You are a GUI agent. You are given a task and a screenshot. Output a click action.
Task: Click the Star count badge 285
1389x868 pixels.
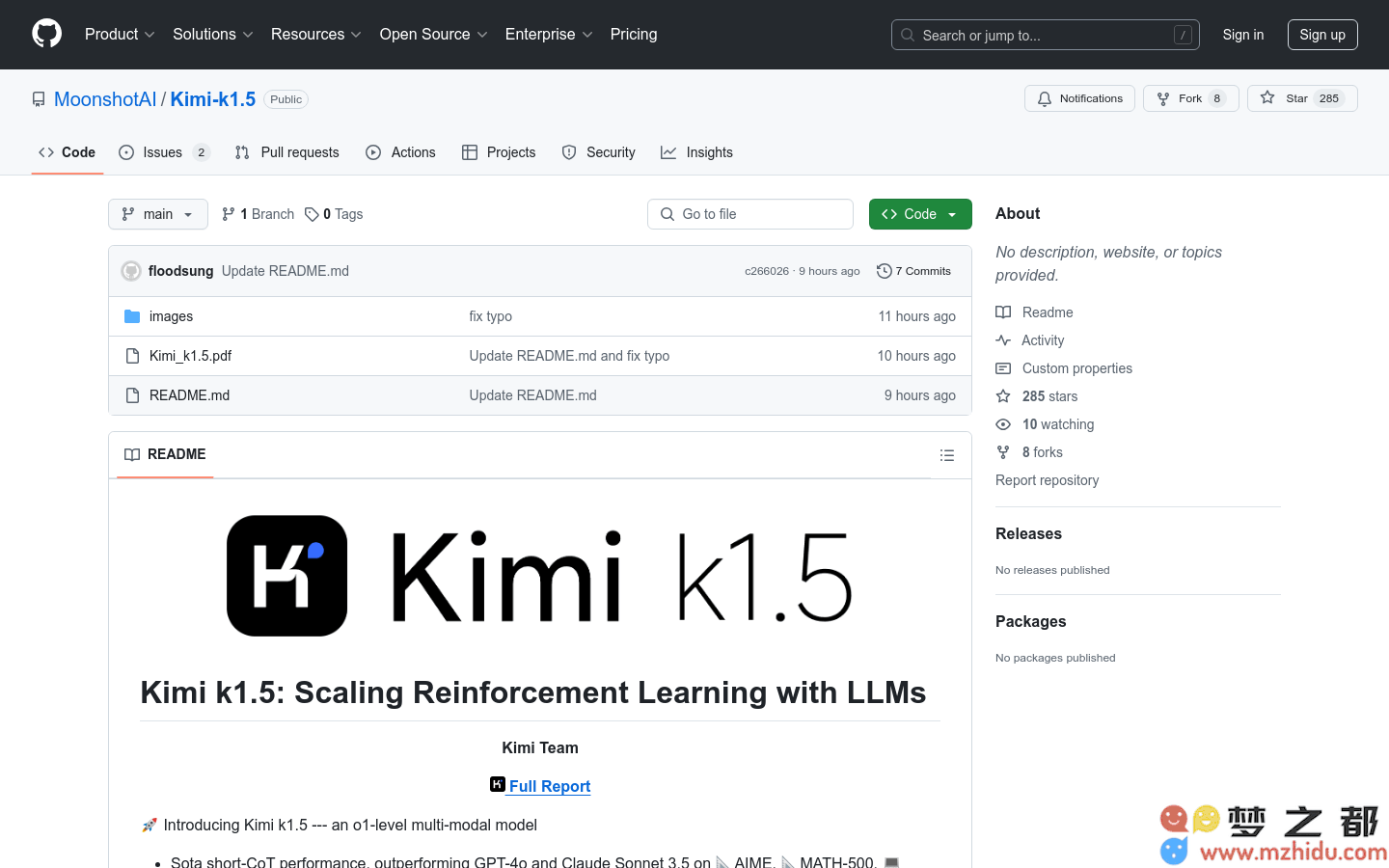(1329, 98)
